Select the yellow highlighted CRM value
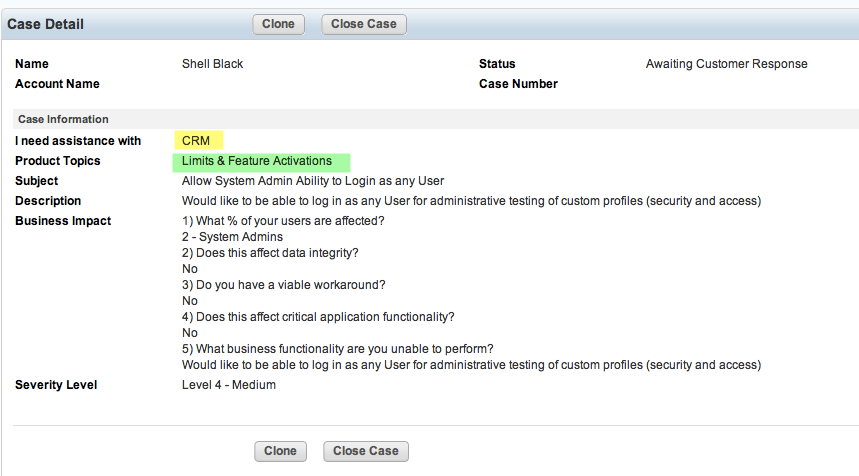This screenshot has height=476, width=859. (198, 141)
